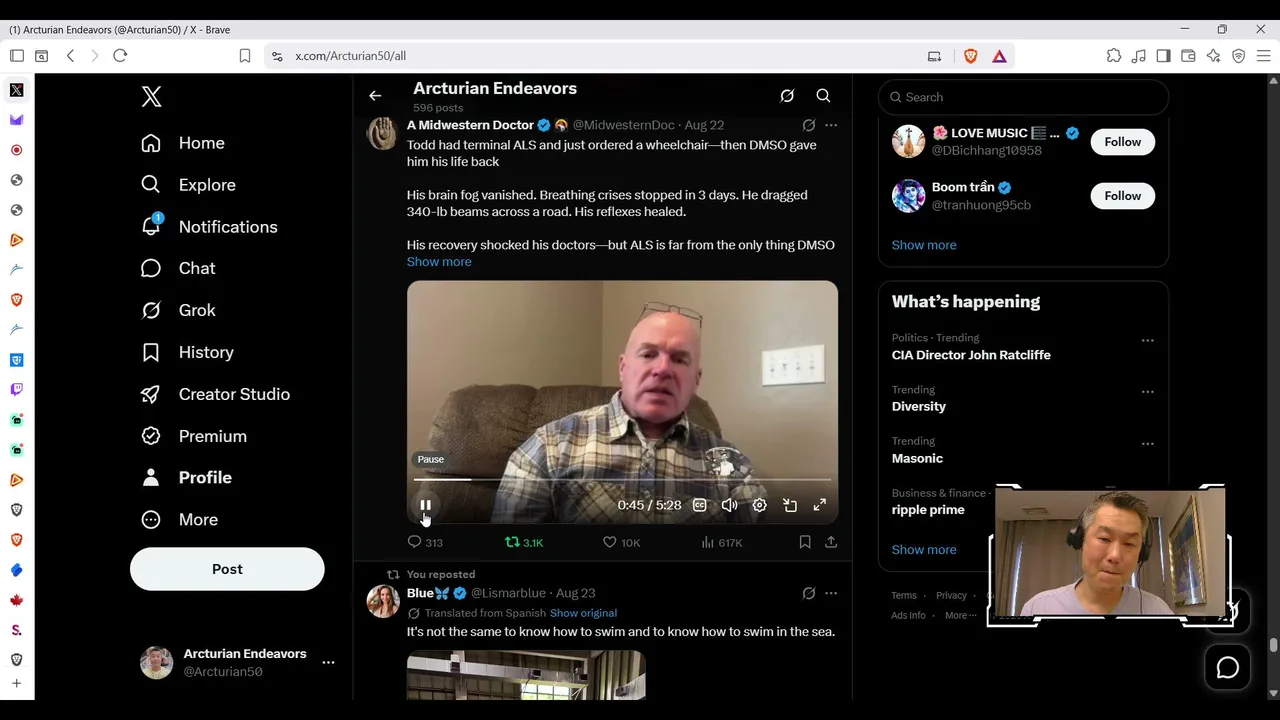This screenshot has height=720, width=1280.
Task: Open options for CIA Director John Ratcliffe trend
Action: tap(1147, 340)
